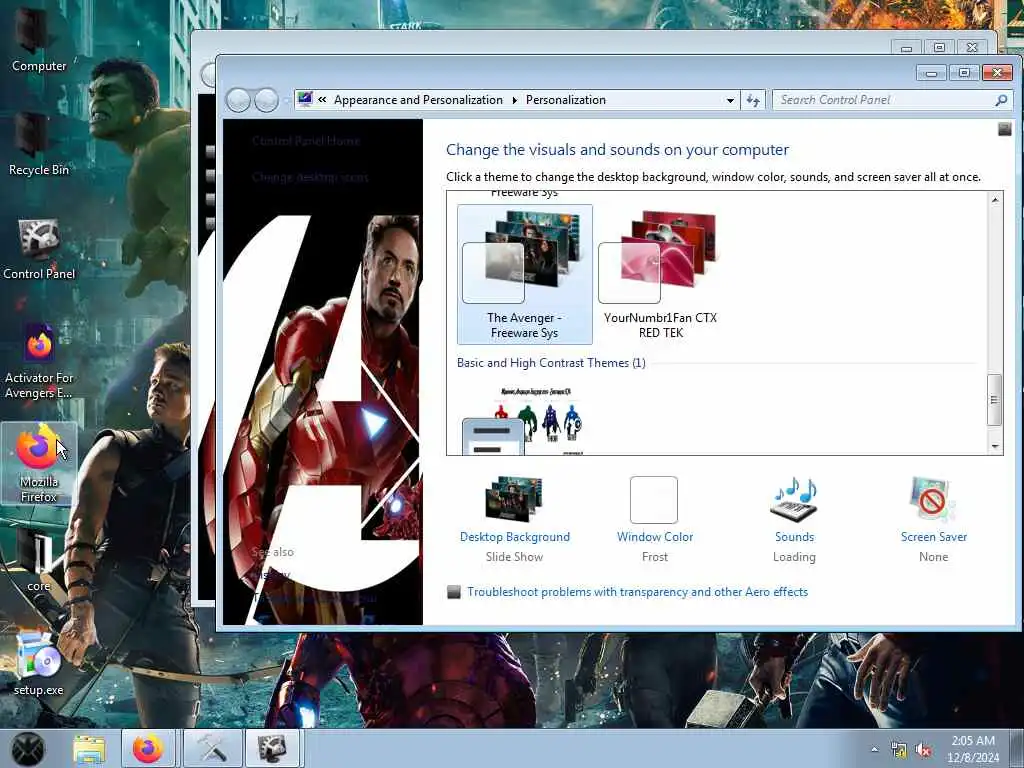This screenshot has height=768, width=1024.
Task: Expand the breadcrumb overflow chevrons
Action: (322, 100)
